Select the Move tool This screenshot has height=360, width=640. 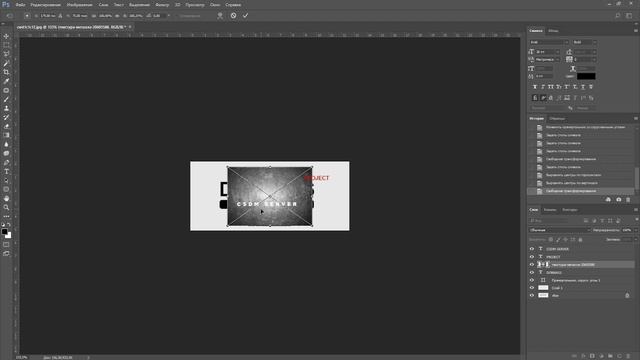[6, 36]
